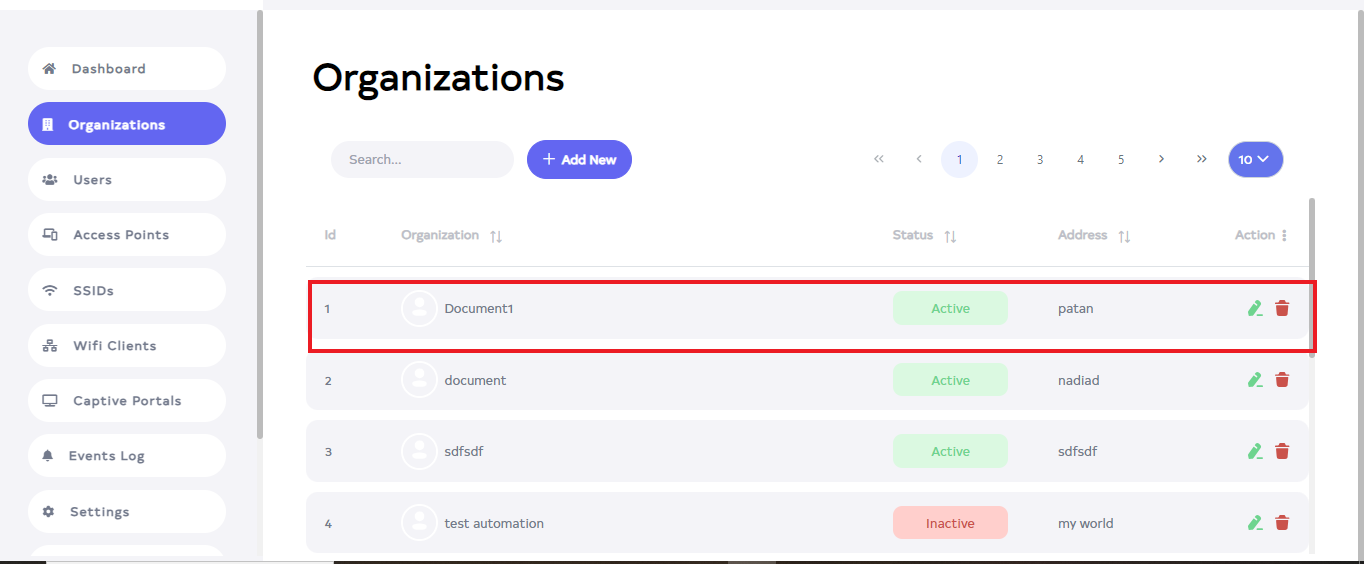Screen dimensions: 1364x564
Task: Open the rows-per-page dropdown showing 10
Action: click(1255, 159)
